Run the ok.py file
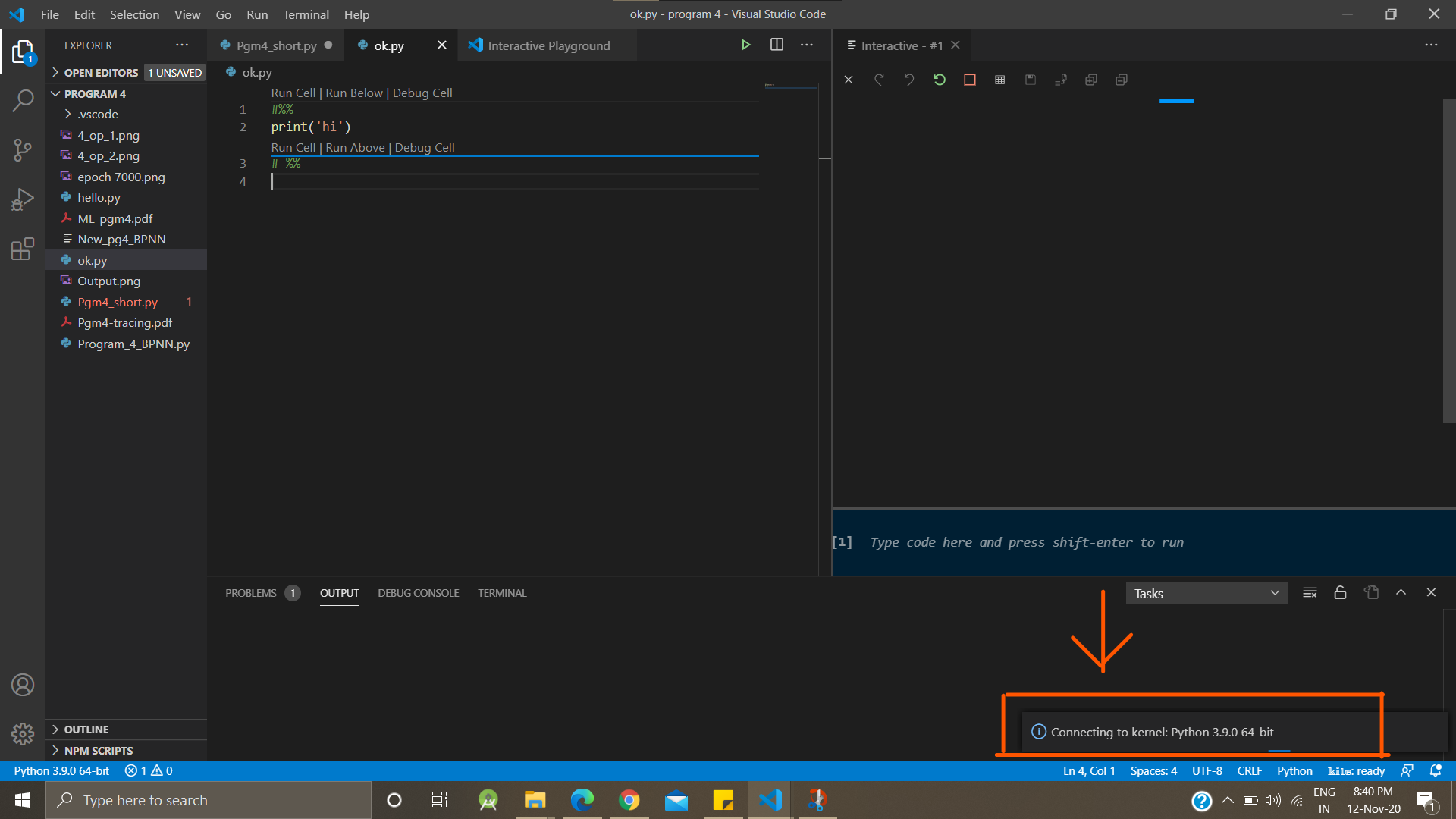1456x819 pixels. [x=746, y=45]
